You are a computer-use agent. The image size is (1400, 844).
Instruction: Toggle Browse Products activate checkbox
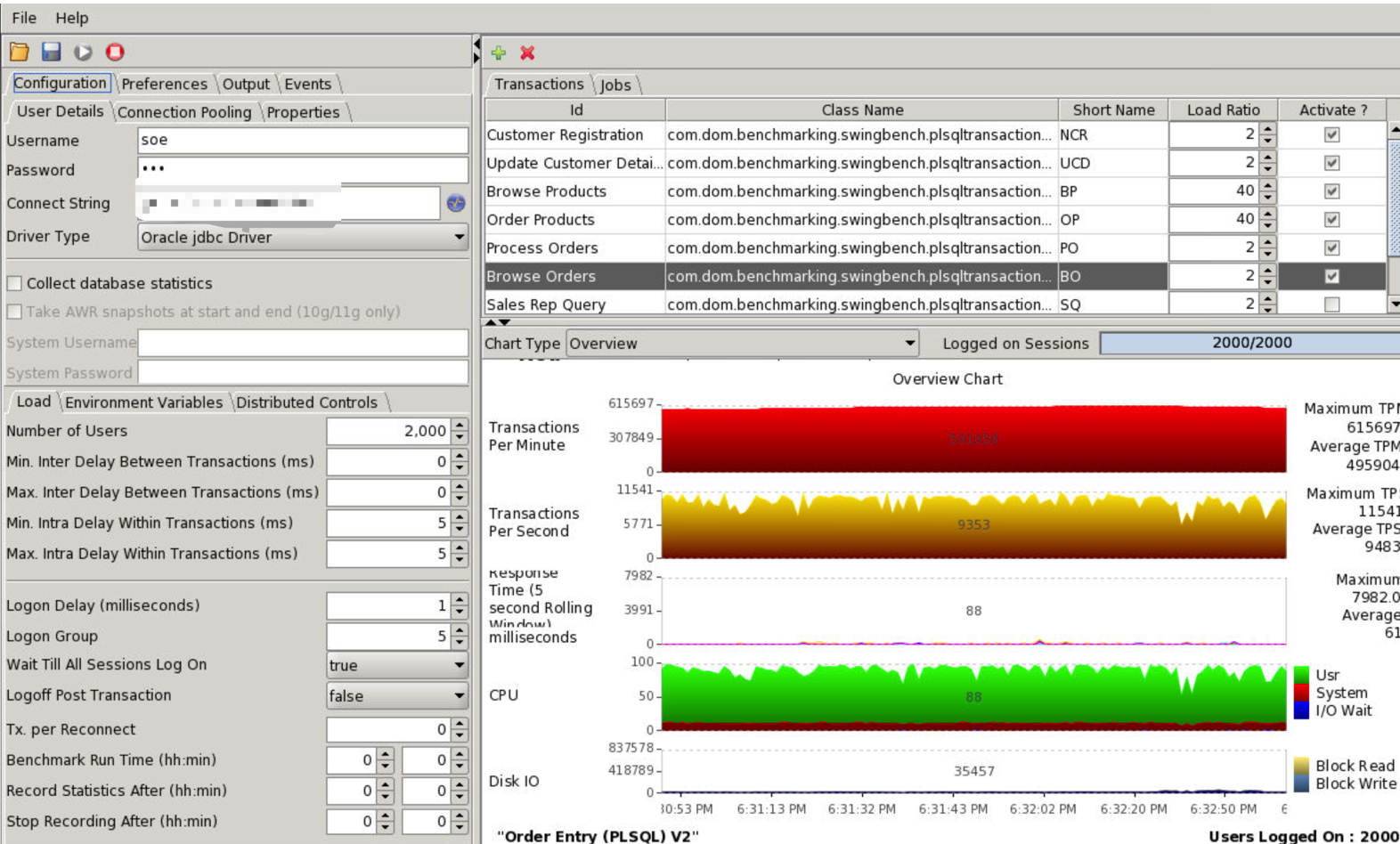pyautogui.click(x=1331, y=191)
